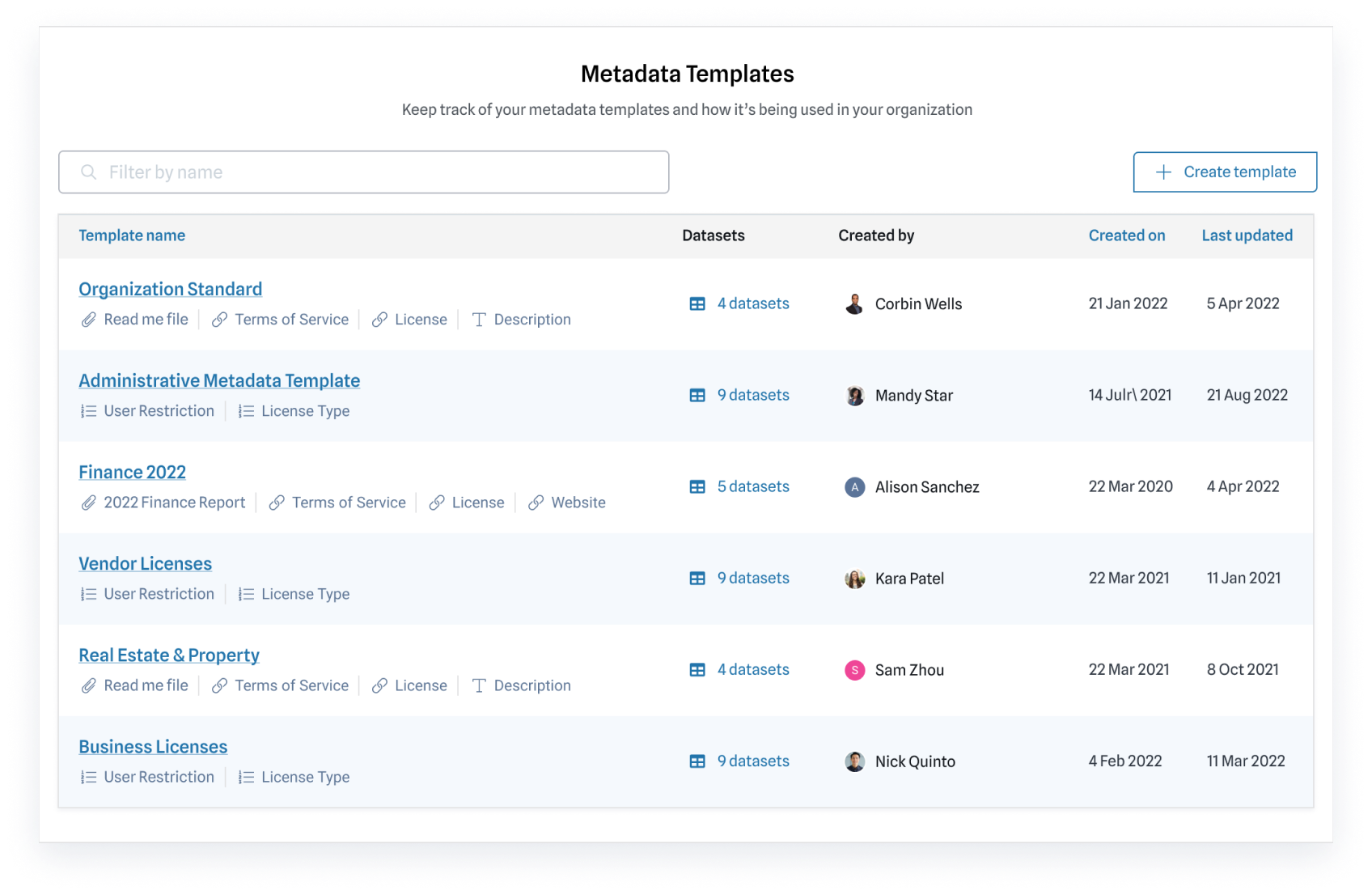Open the Real Estate & Property template
The height and width of the screenshot is (895, 1372).
pos(169,655)
